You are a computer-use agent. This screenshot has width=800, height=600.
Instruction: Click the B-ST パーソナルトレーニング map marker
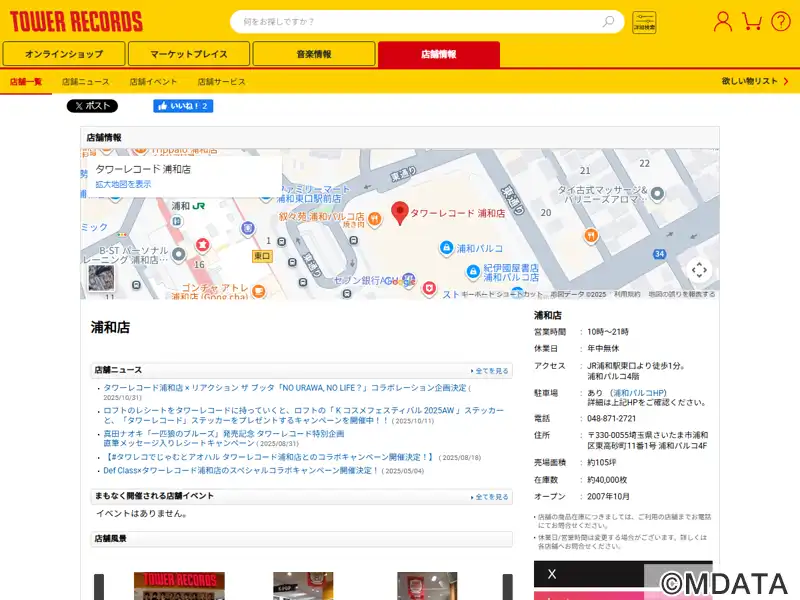pos(179,254)
